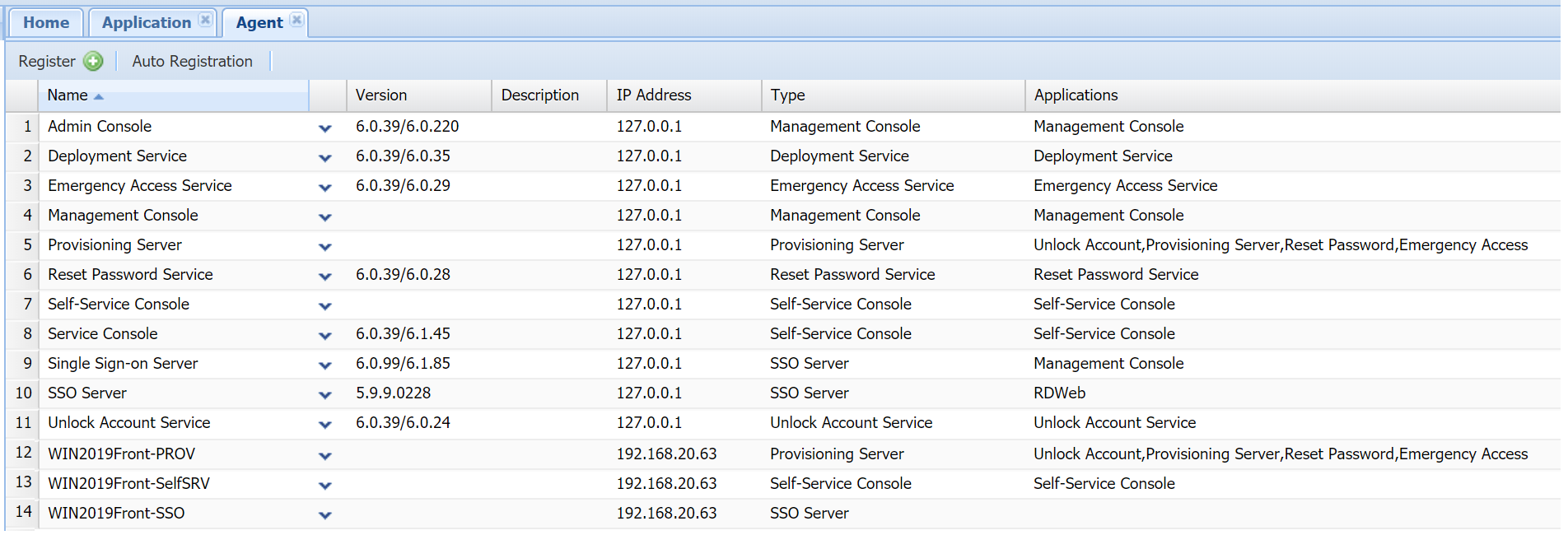Open dropdown arrow next to SSO Server name
This screenshot has width=1568, height=535.
click(x=325, y=395)
